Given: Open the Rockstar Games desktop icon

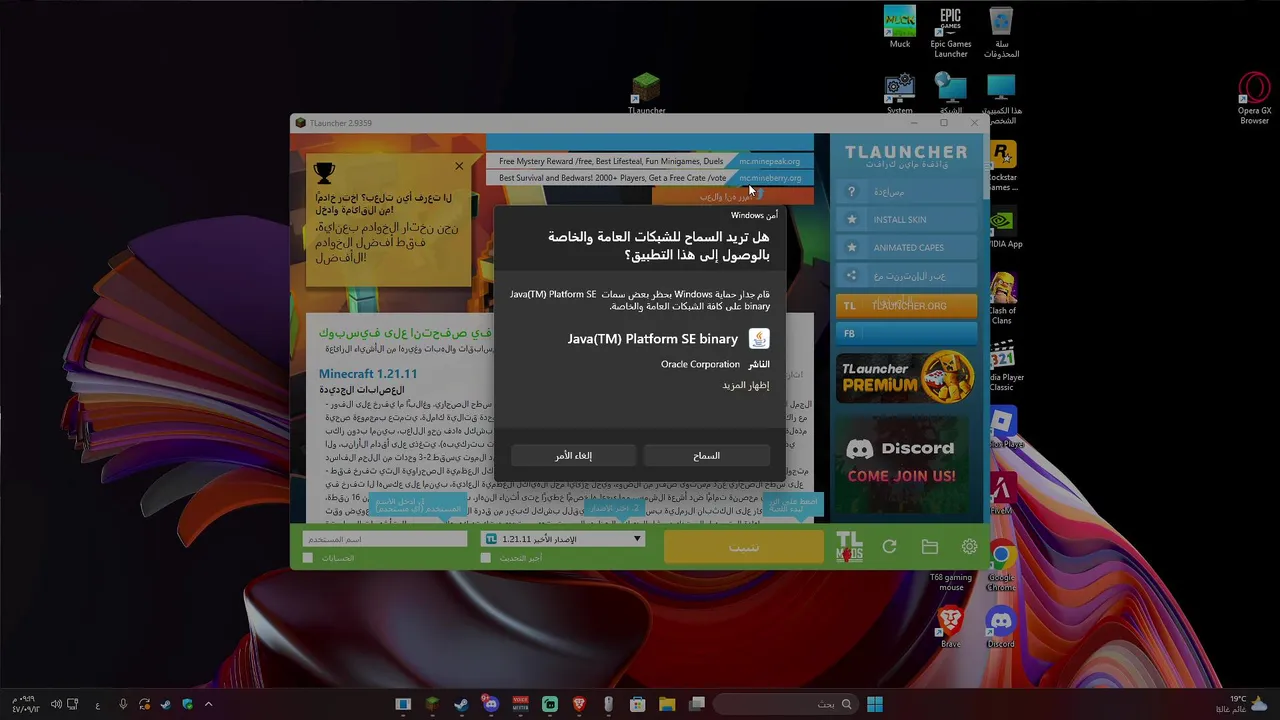Looking at the screenshot, I should (x=1002, y=166).
